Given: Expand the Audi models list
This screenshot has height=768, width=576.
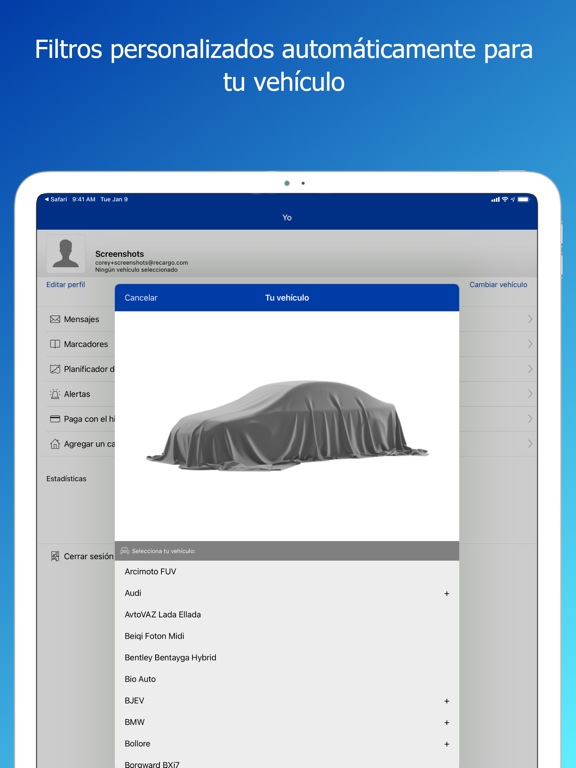Looking at the screenshot, I should click(446, 594).
